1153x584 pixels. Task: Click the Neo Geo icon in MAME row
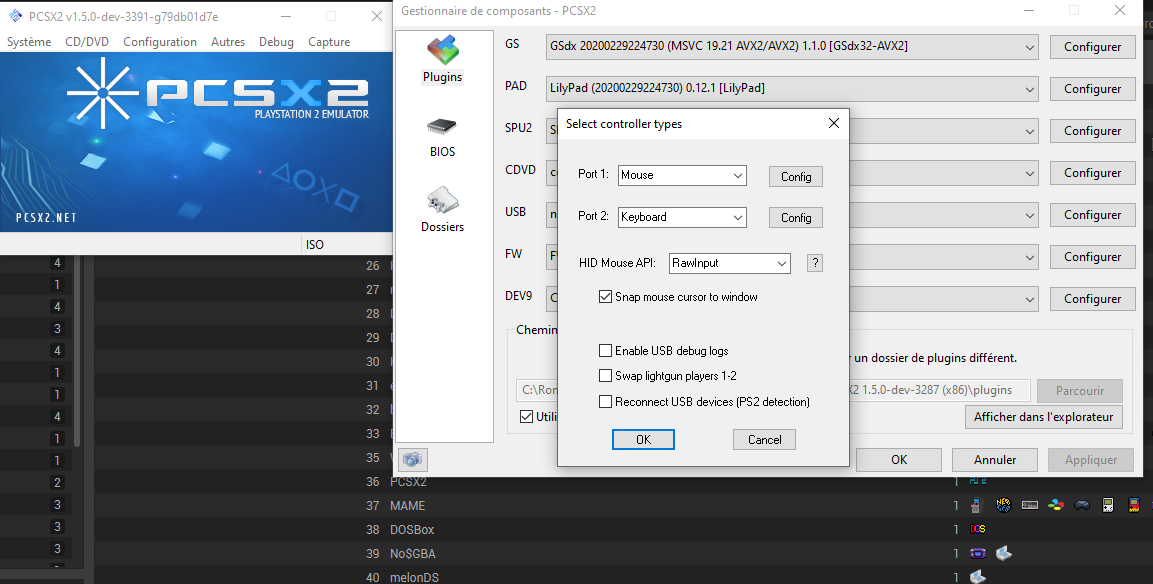1003,505
